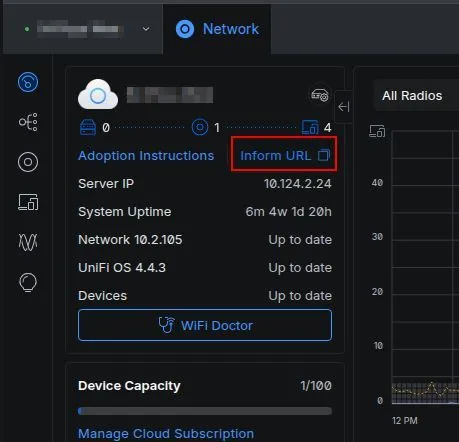Click the gateway count icon showing 0

(88, 127)
